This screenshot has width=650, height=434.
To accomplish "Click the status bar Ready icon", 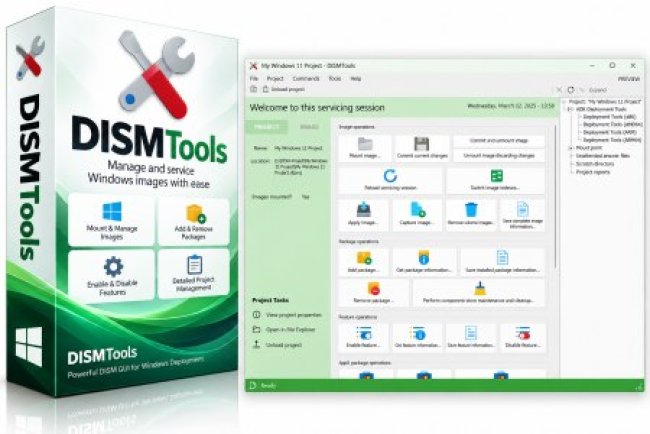I will coord(253,386).
